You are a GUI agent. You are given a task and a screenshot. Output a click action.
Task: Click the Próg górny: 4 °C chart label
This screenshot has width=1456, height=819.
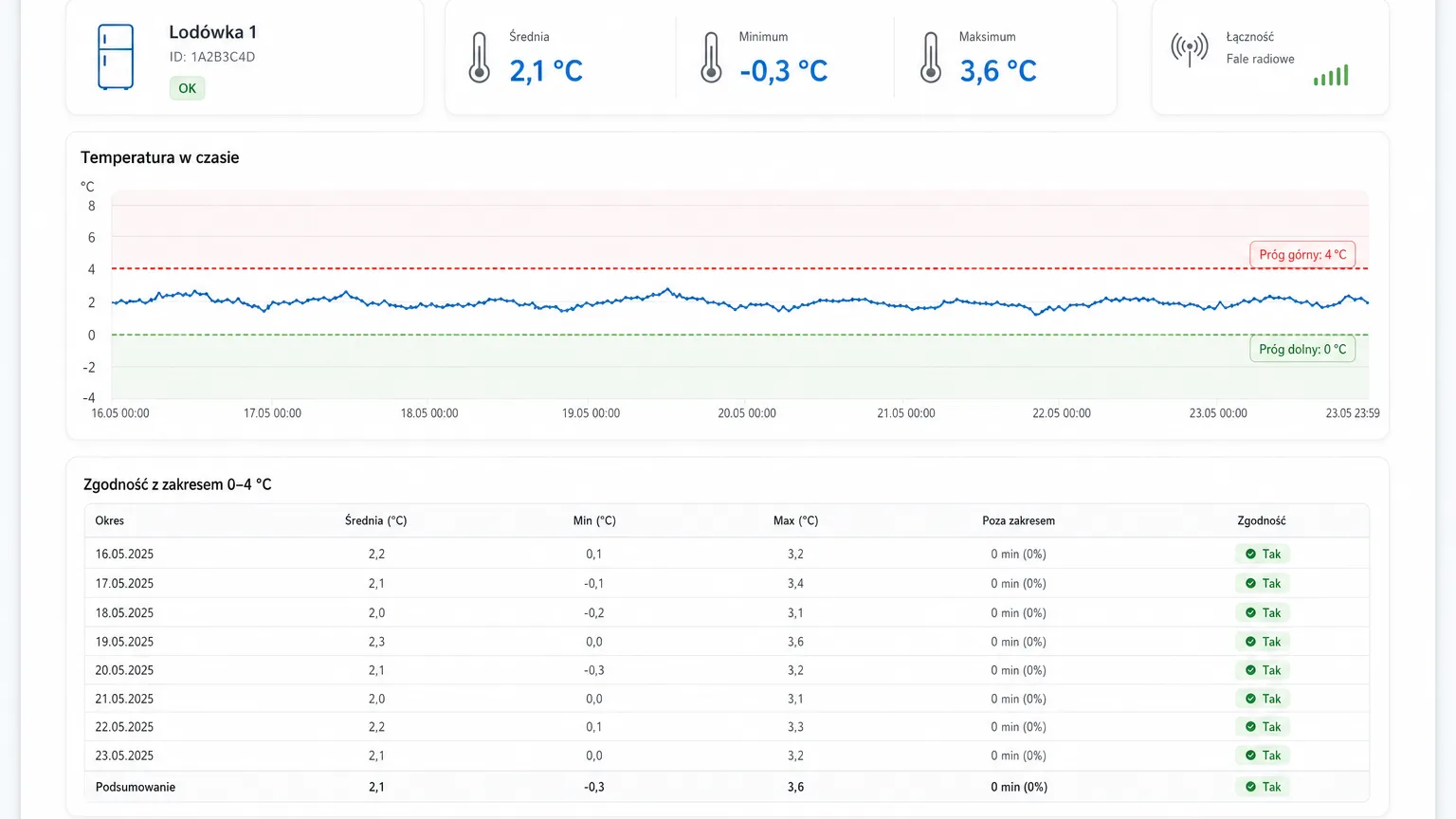pos(1302,254)
